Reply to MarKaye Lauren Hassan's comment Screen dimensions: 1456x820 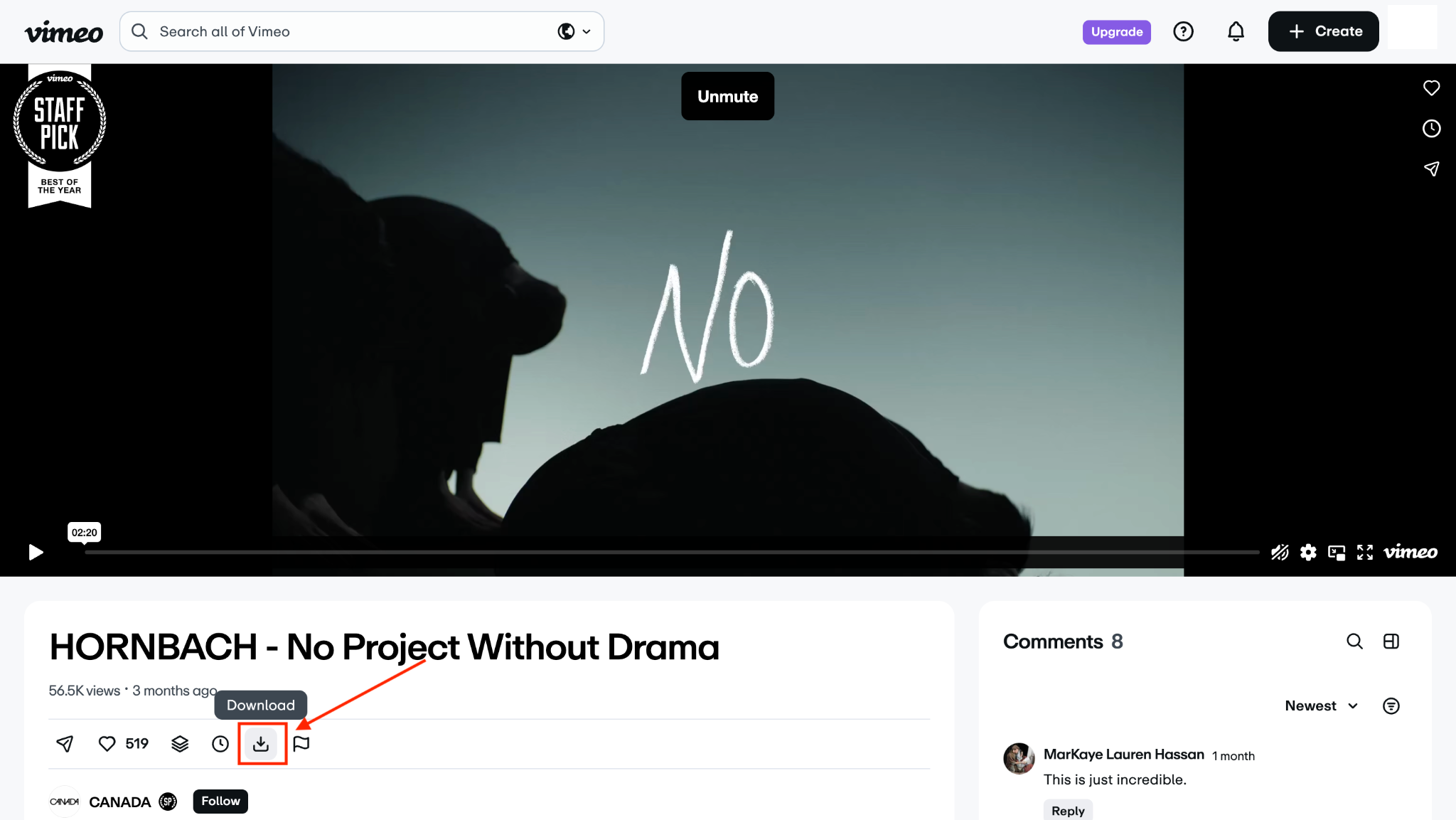point(1067,811)
